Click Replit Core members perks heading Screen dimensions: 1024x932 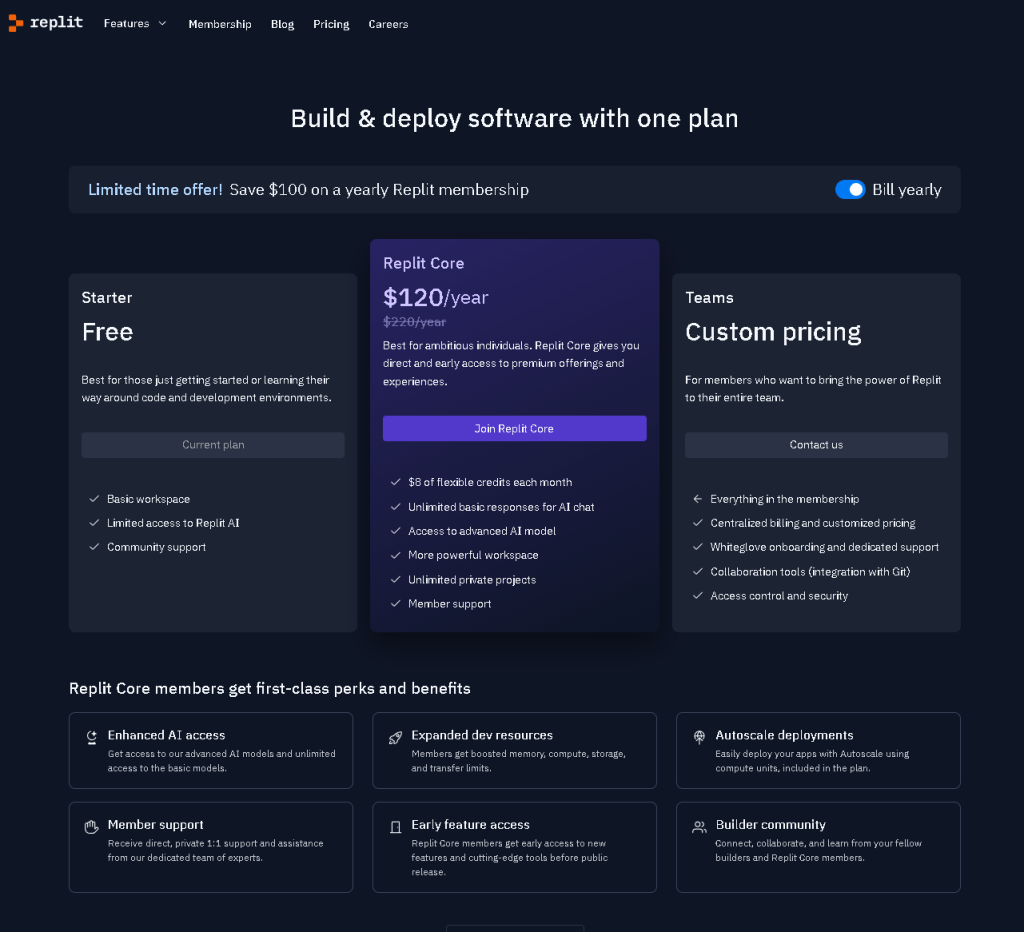click(x=270, y=688)
